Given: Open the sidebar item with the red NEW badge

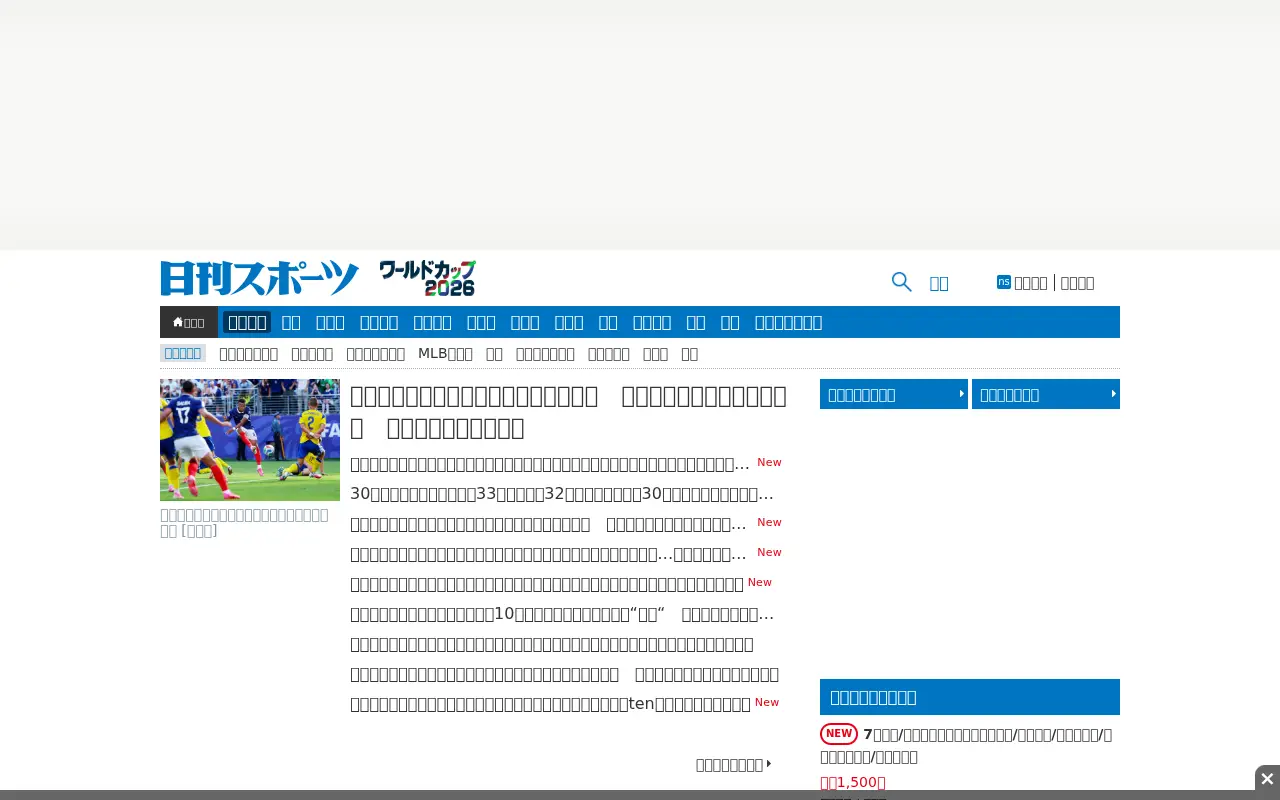Looking at the screenshot, I should pos(966,745).
